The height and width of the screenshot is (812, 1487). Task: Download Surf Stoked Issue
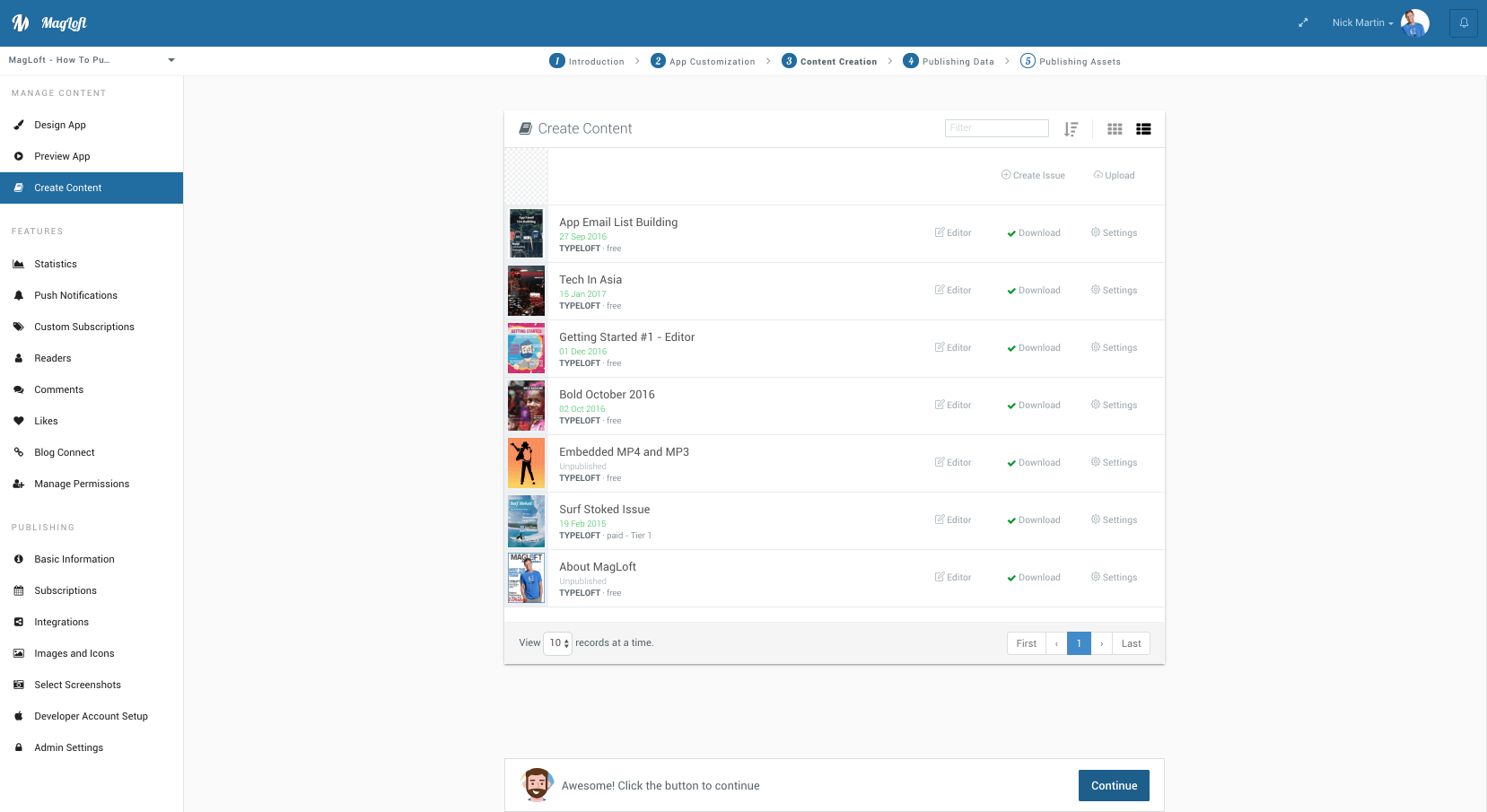[1034, 520]
